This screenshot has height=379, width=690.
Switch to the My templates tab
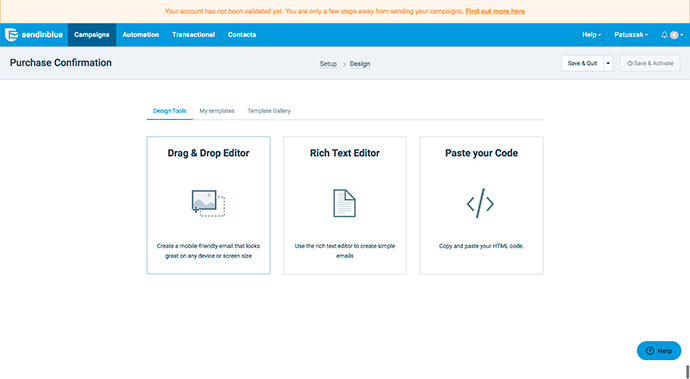(217, 111)
